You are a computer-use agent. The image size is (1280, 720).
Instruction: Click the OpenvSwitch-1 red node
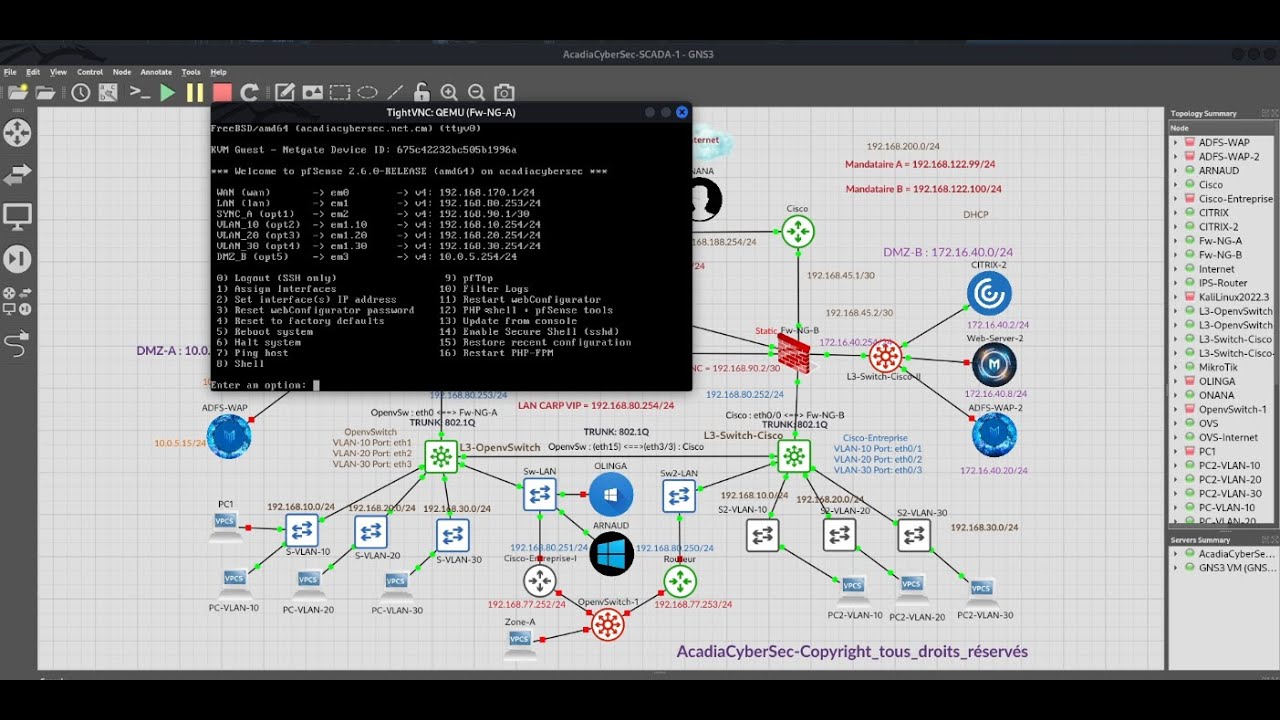[607, 625]
